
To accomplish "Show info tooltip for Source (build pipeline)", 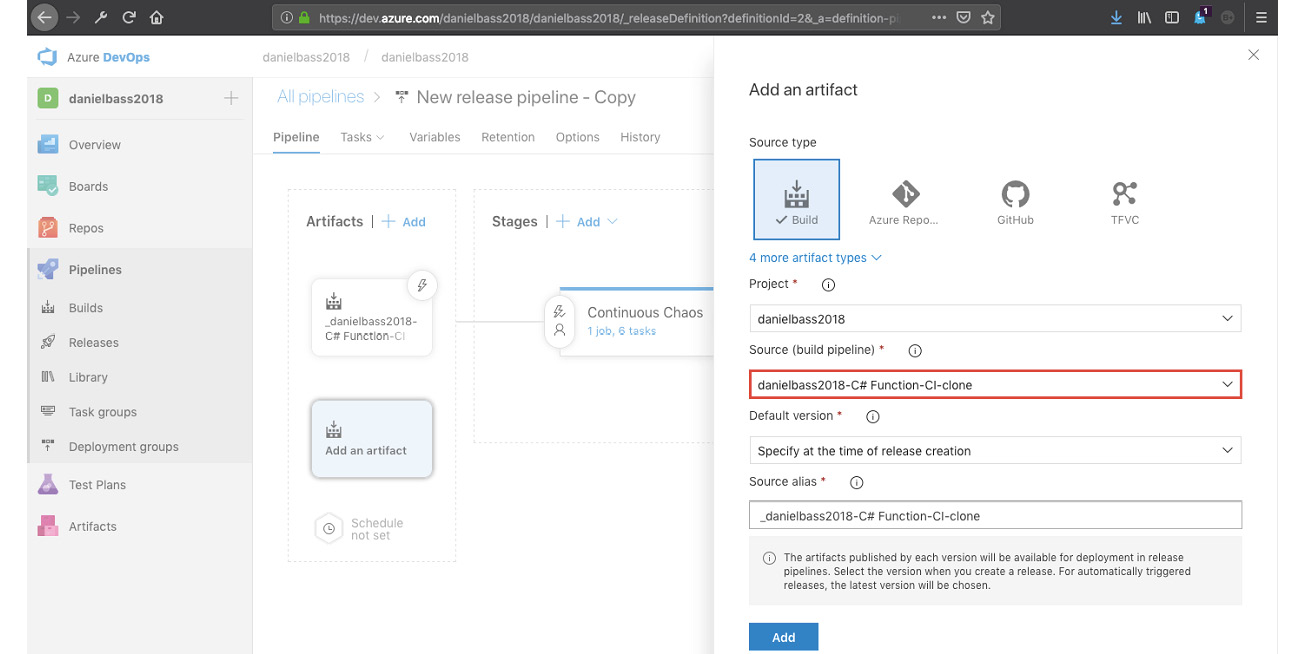I will tap(914, 351).
